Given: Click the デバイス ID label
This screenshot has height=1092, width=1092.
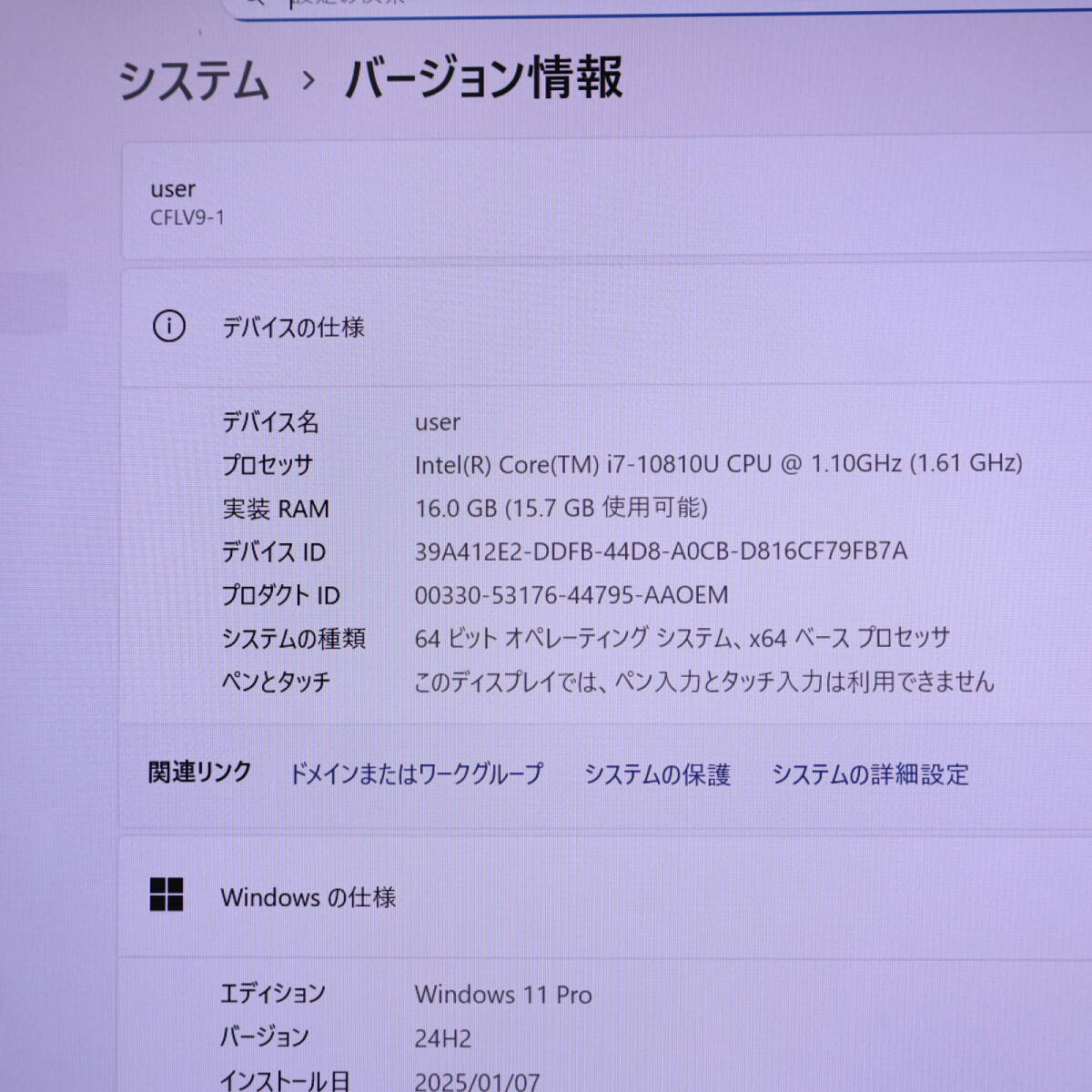Looking at the screenshot, I should coord(274,552).
